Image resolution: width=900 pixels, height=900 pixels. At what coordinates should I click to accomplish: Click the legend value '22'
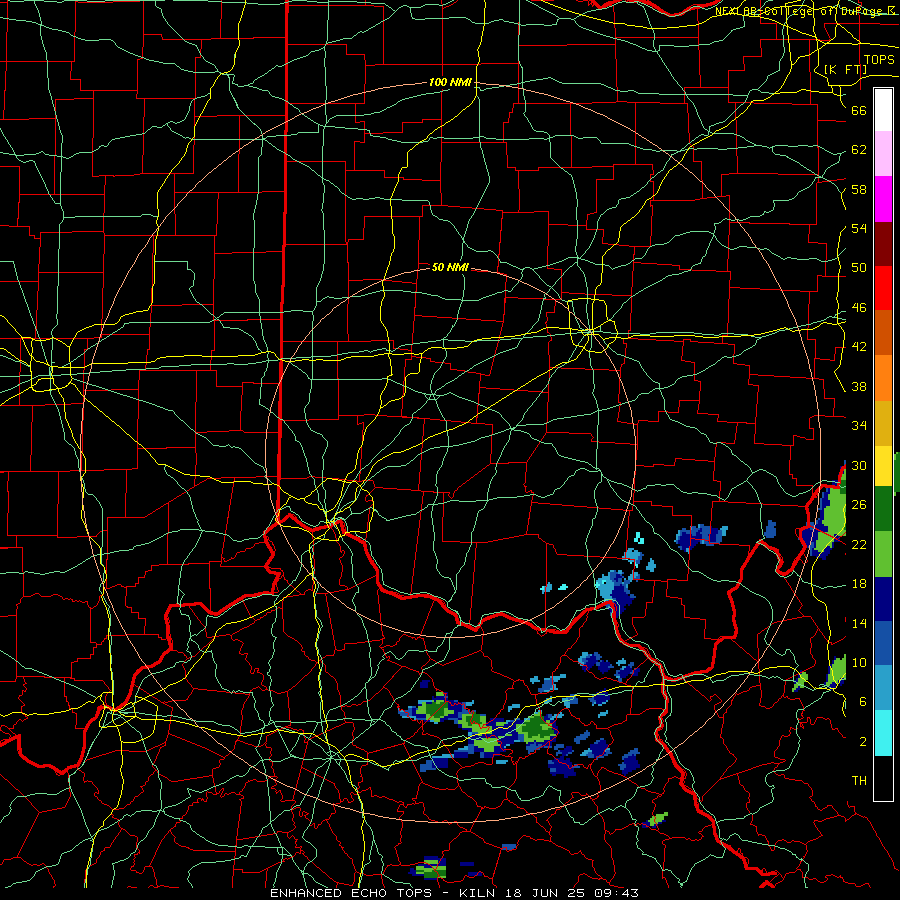click(x=859, y=544)
